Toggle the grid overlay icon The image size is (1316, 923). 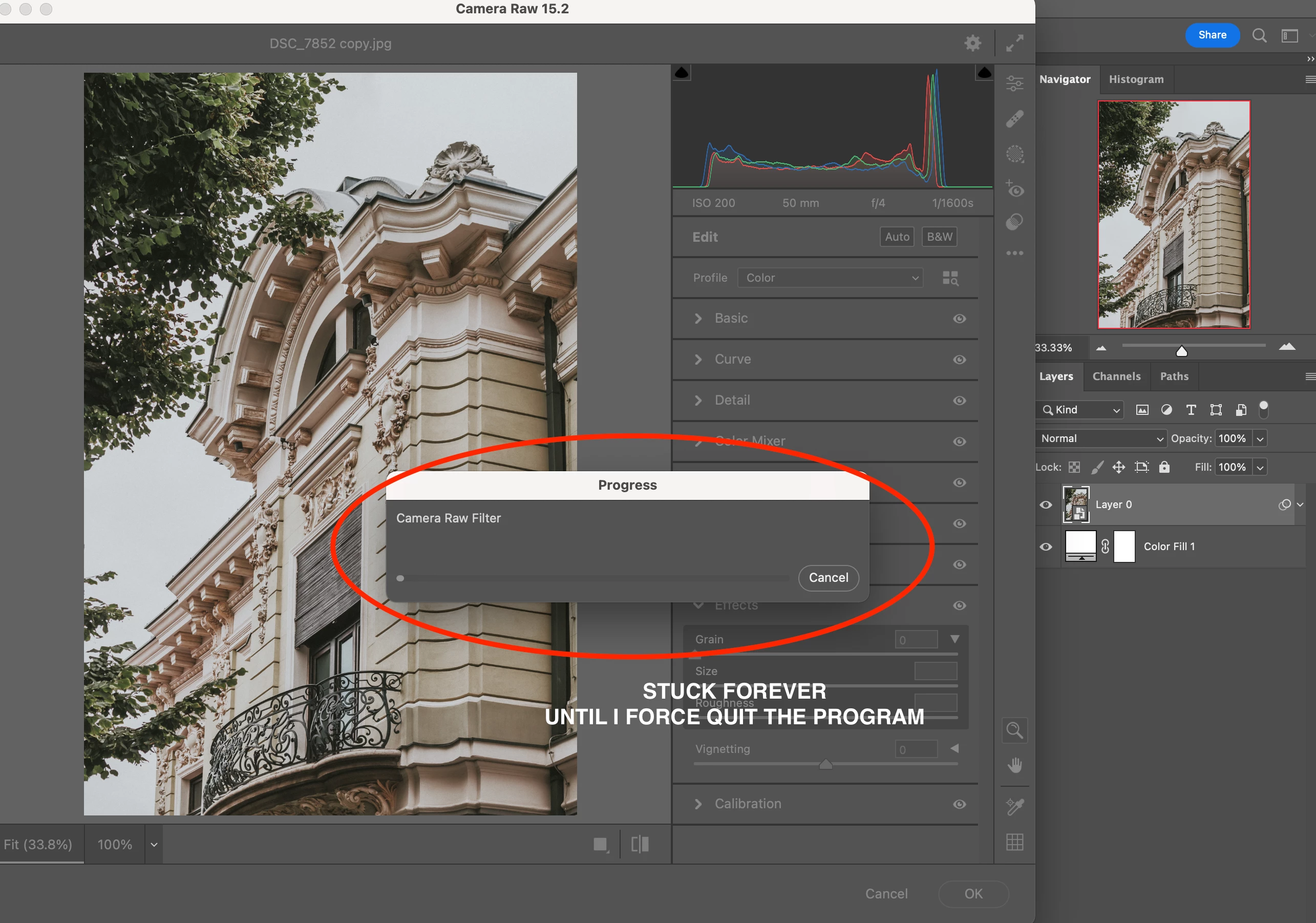coord(1014,842)
